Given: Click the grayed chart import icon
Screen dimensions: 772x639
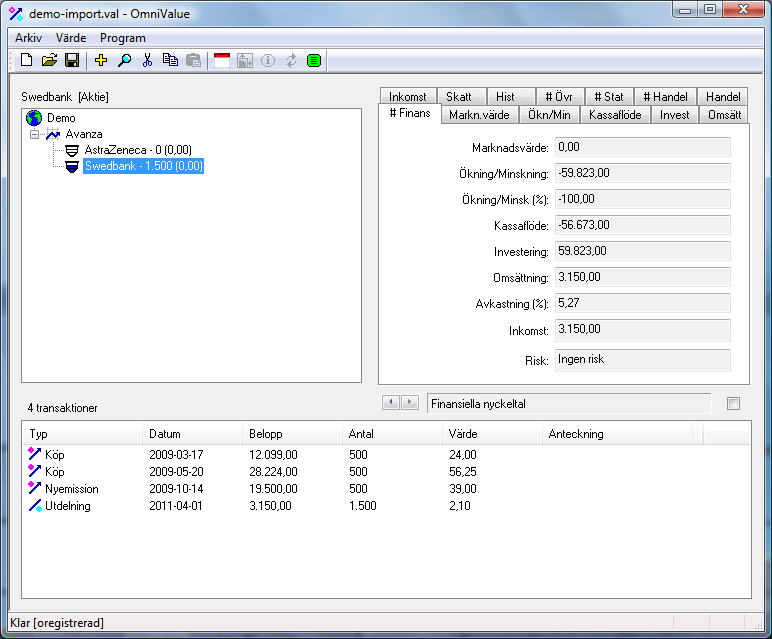Looking at the screenshot, I should [245, 61].
